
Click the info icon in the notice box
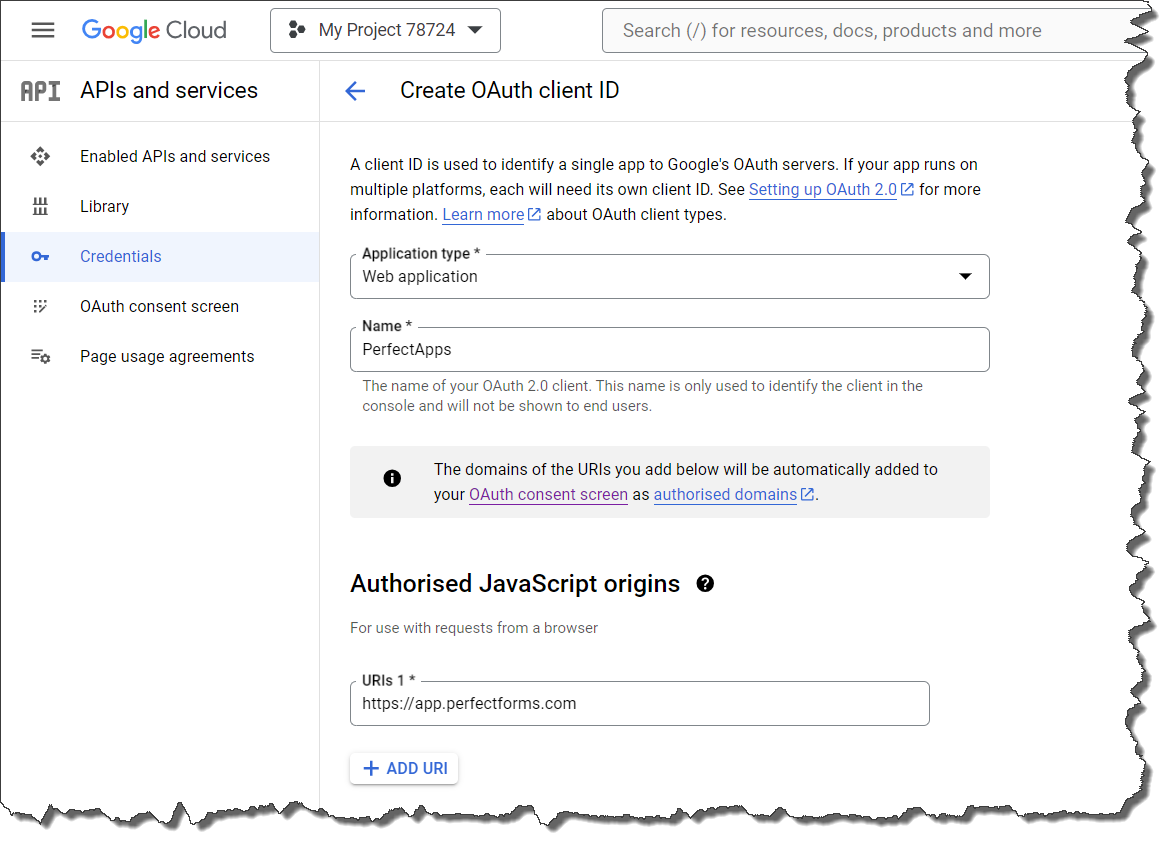(392, 478)
